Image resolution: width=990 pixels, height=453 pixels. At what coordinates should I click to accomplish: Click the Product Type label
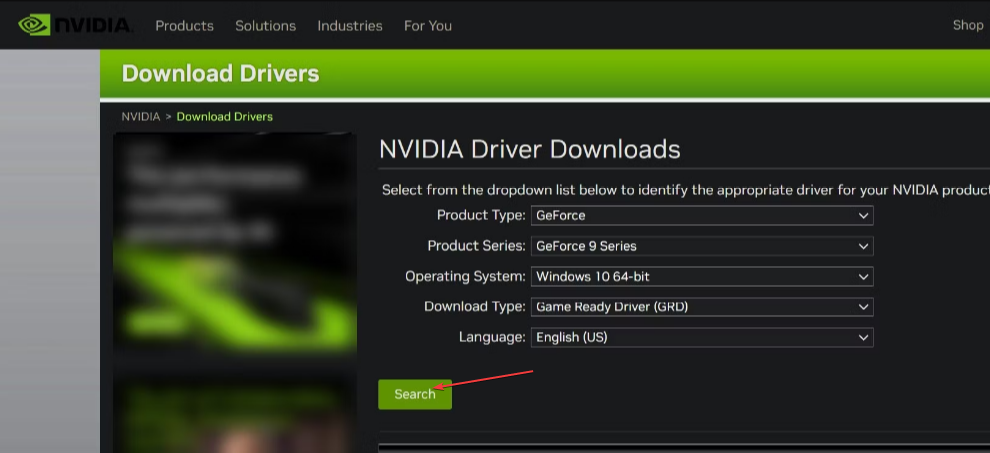coord(481,215)
